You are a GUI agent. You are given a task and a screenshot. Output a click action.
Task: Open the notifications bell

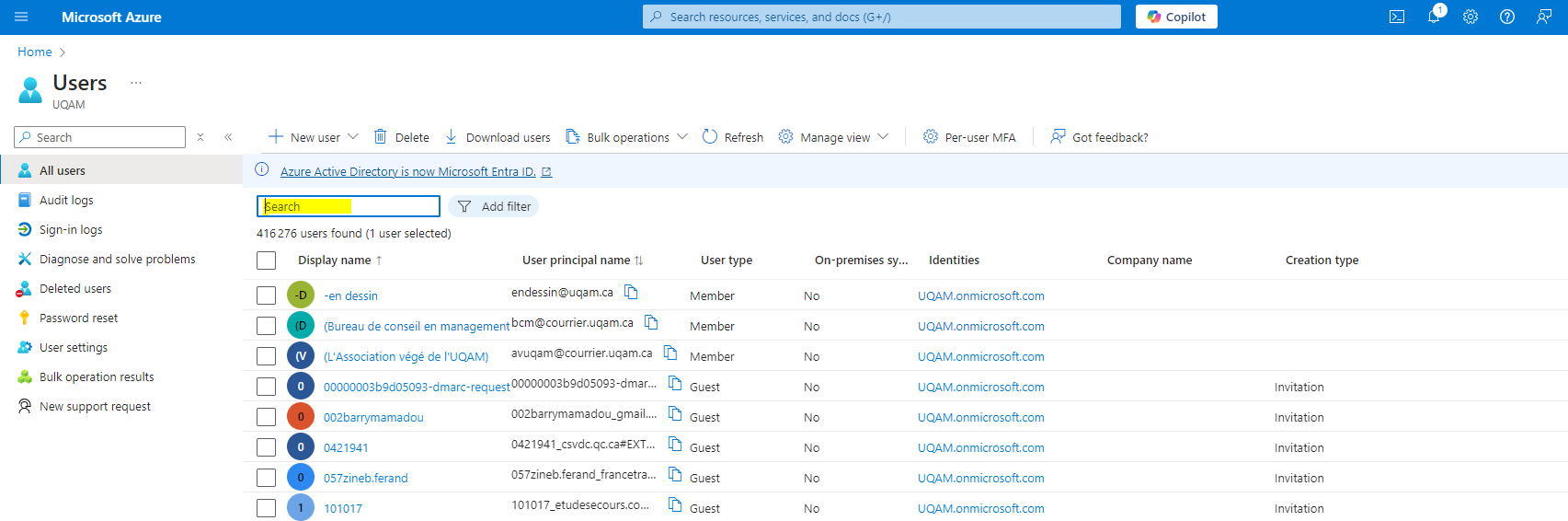pos(1433,17)
